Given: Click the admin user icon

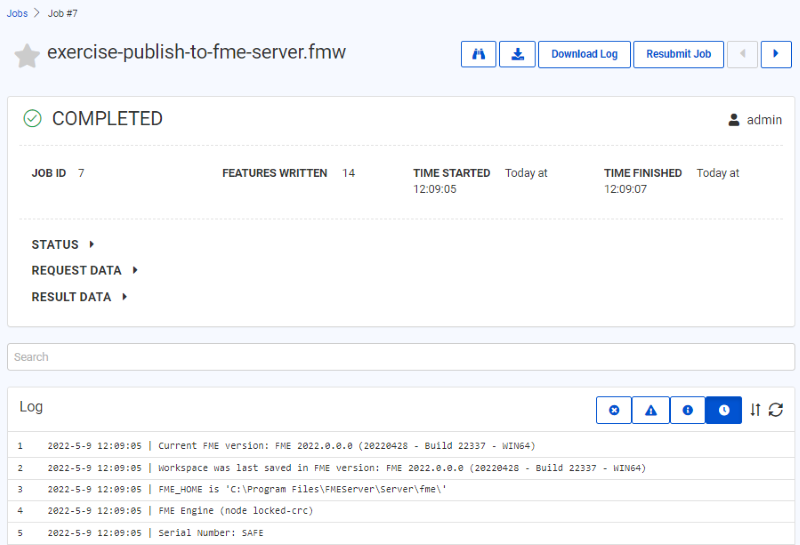Looking at the screenshot, I should (734, 120).
